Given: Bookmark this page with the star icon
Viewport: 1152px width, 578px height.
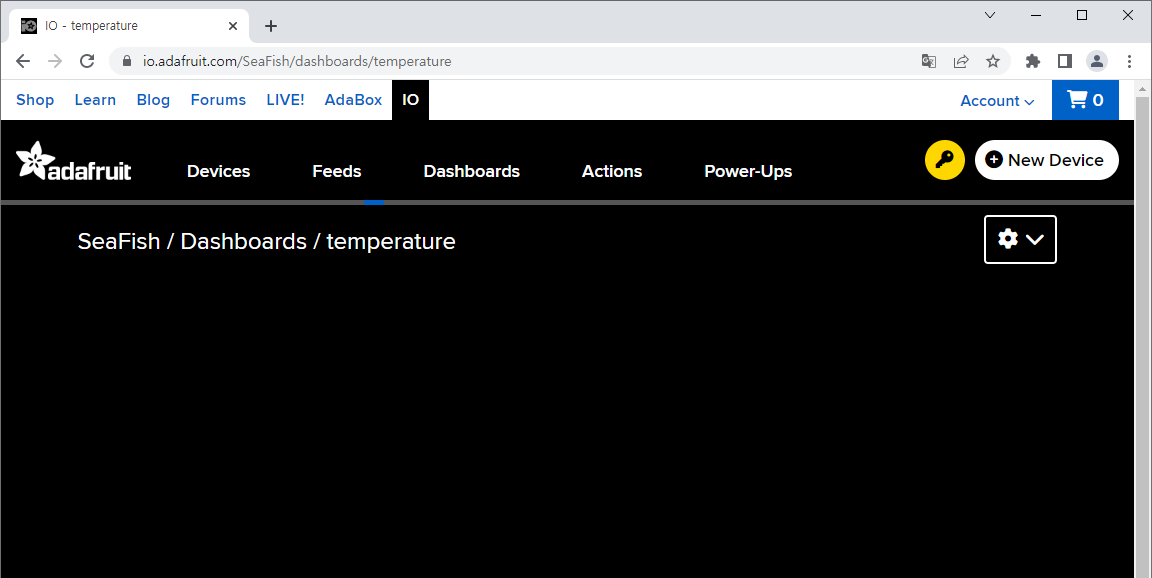Looking at the screenshot, I should (x=993, y=61).
